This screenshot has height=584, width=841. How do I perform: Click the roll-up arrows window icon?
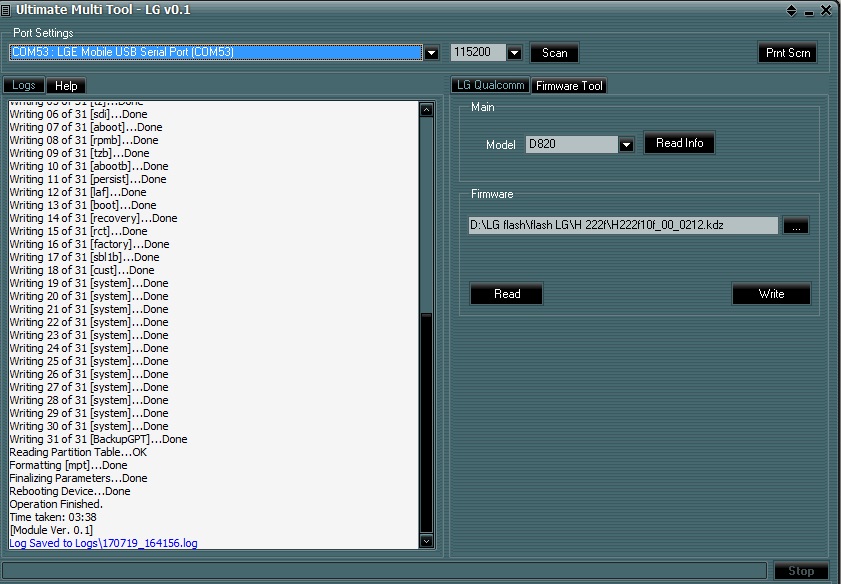791,11
